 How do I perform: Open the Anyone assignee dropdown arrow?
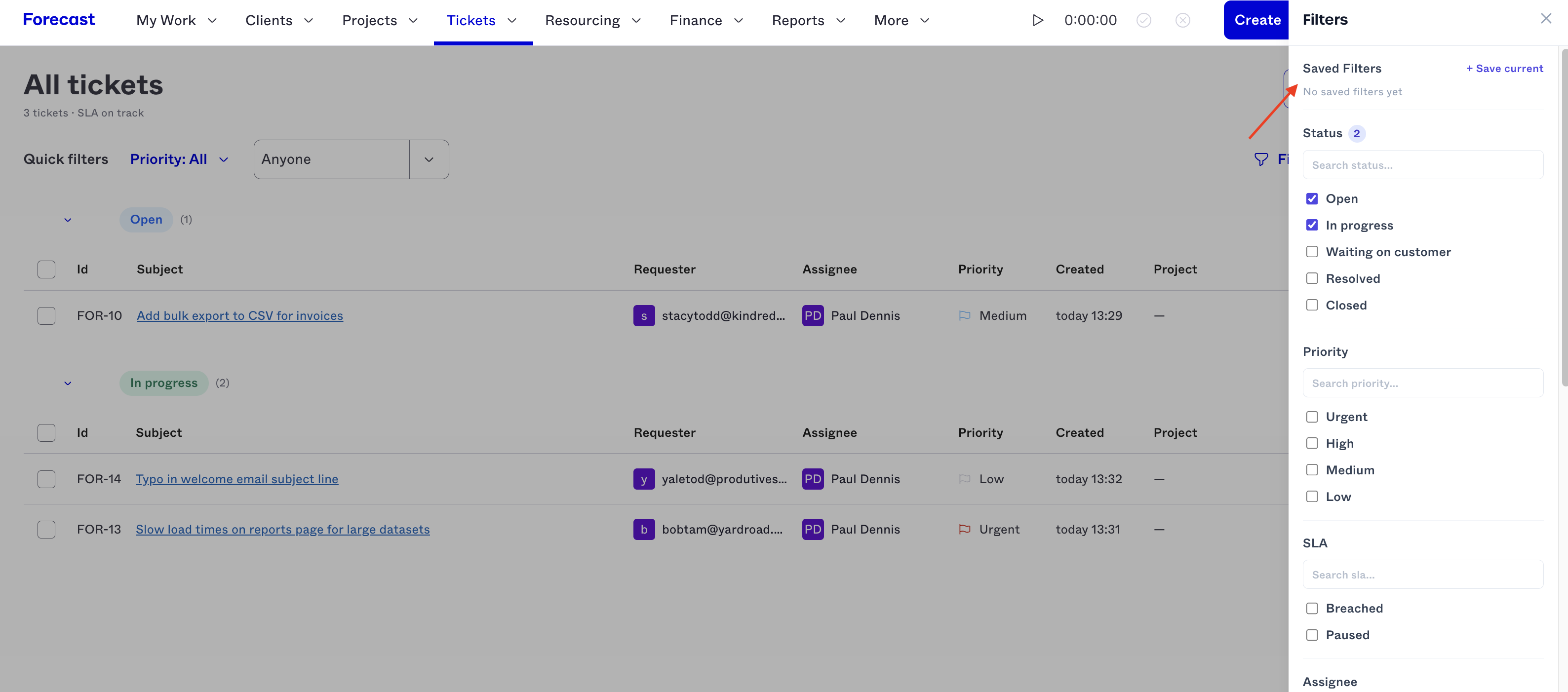[x=429, y=159]
